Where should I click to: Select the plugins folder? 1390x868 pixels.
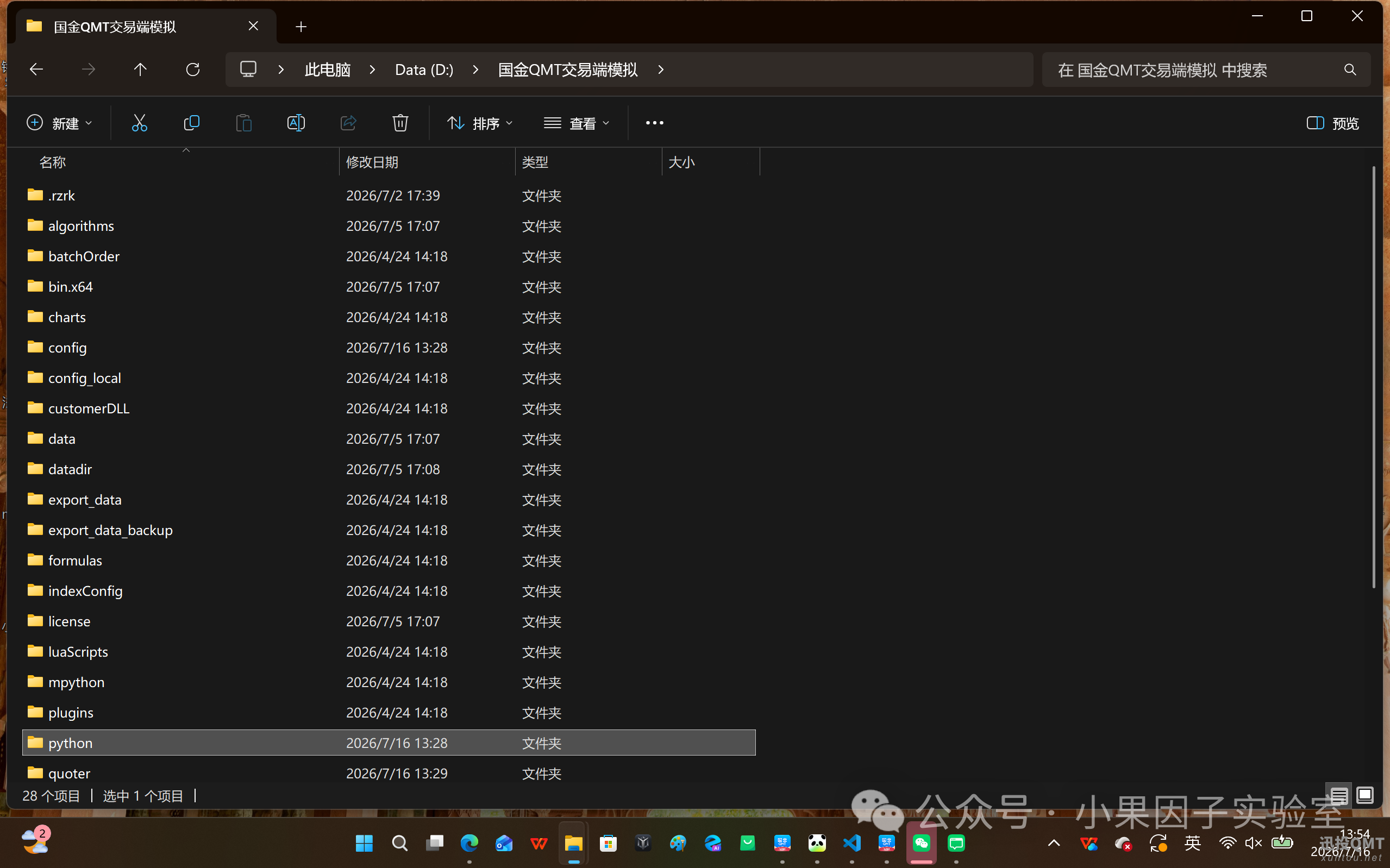[x=389, y=713]
